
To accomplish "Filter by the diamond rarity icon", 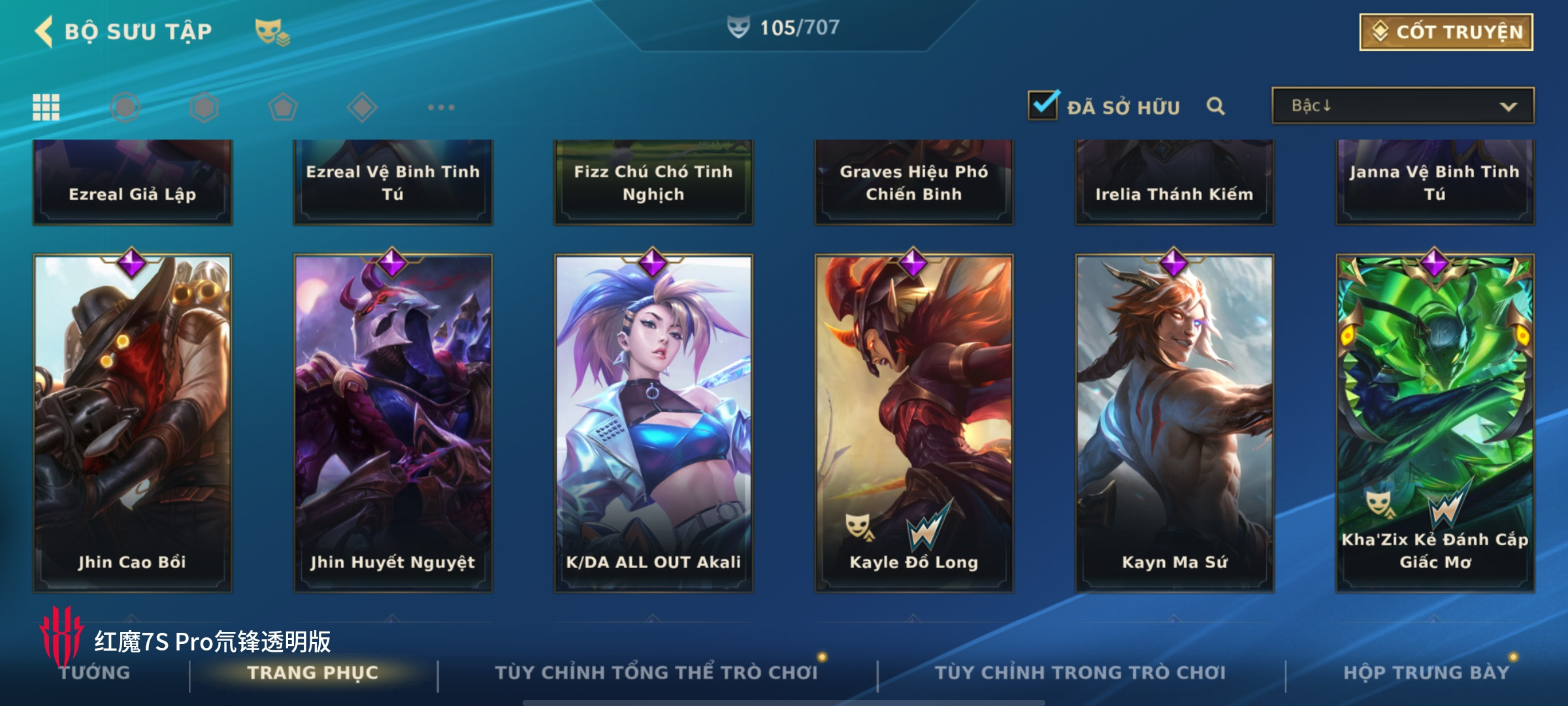I will (x=362, y=107).
